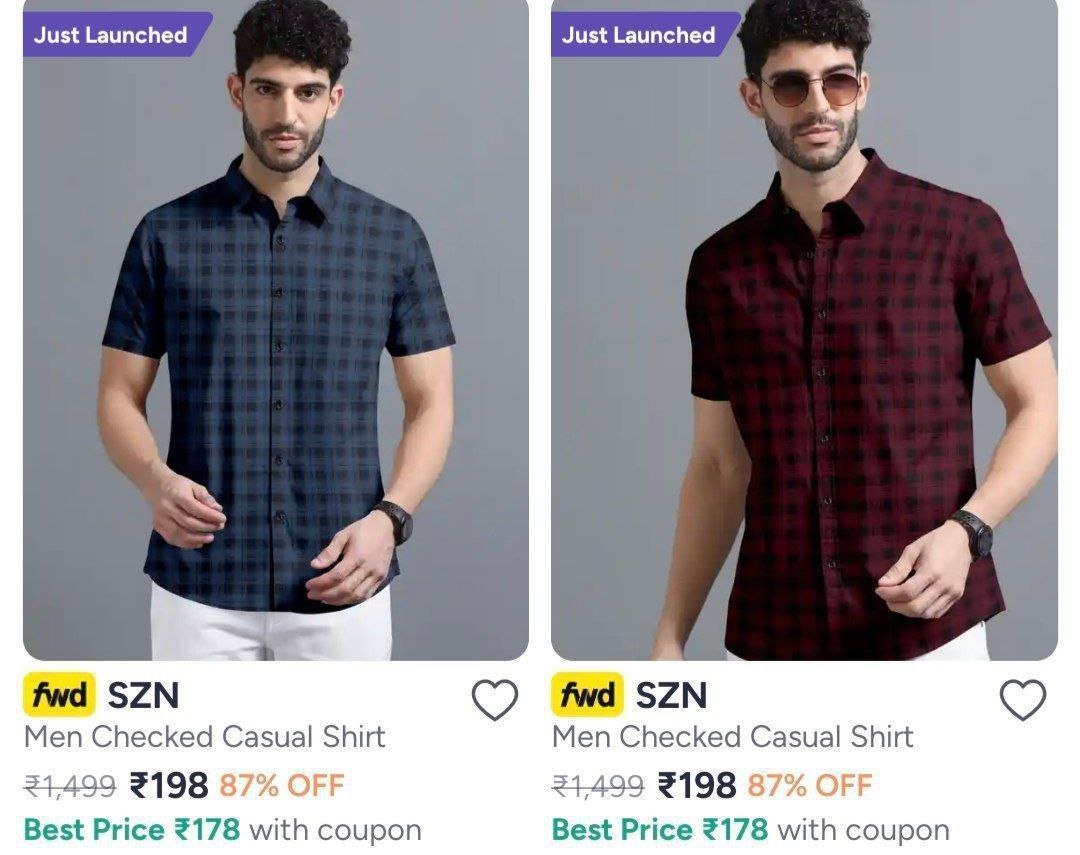Open SZN brand name under blue shirt
1080x855 pixels.
tap(143, 695)
